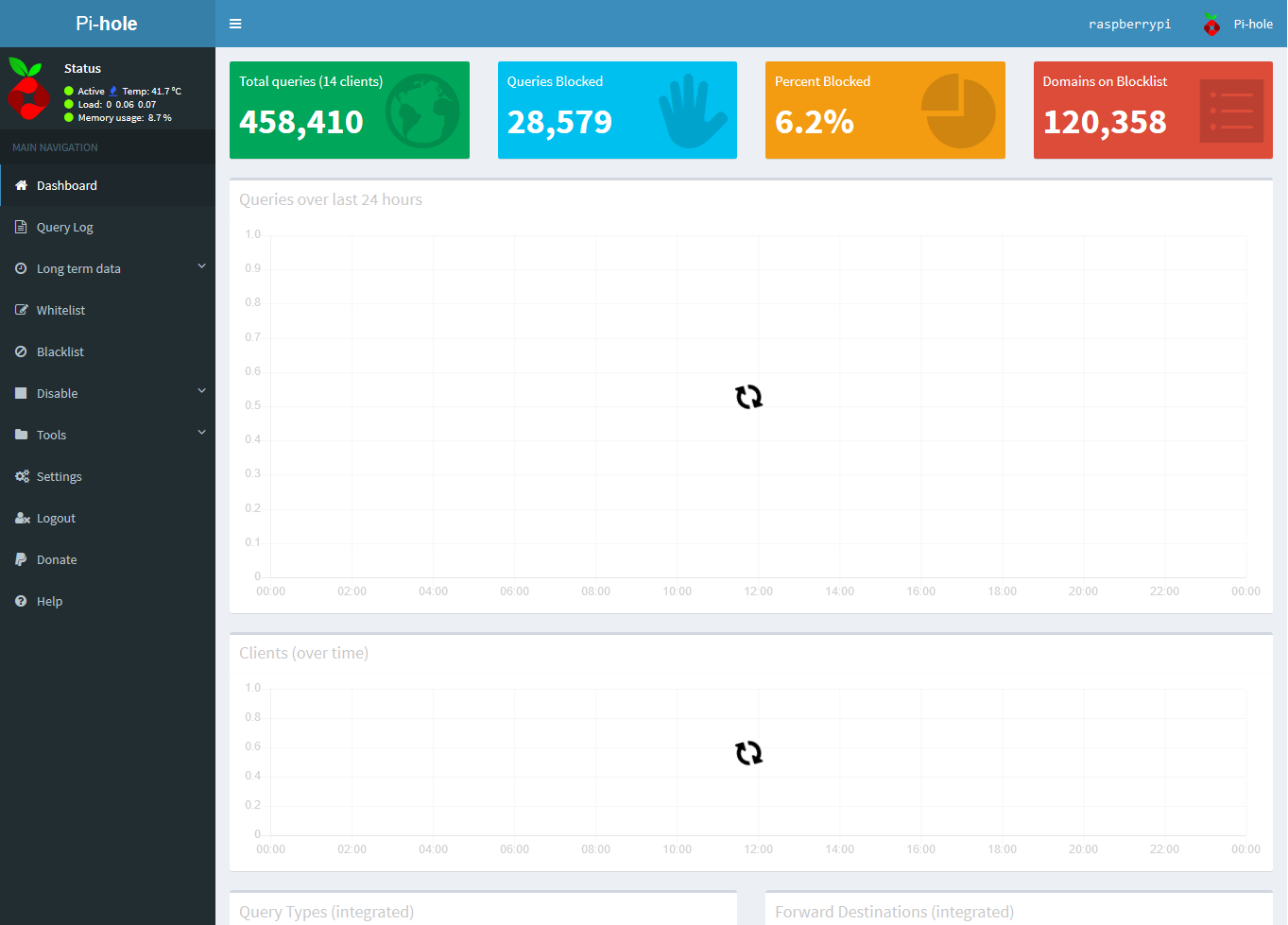The height and width of the screenshot is (925, 1288).
Task: Toggle the sidebar with the hamburger icon
Action: click(x=234, y=24)
